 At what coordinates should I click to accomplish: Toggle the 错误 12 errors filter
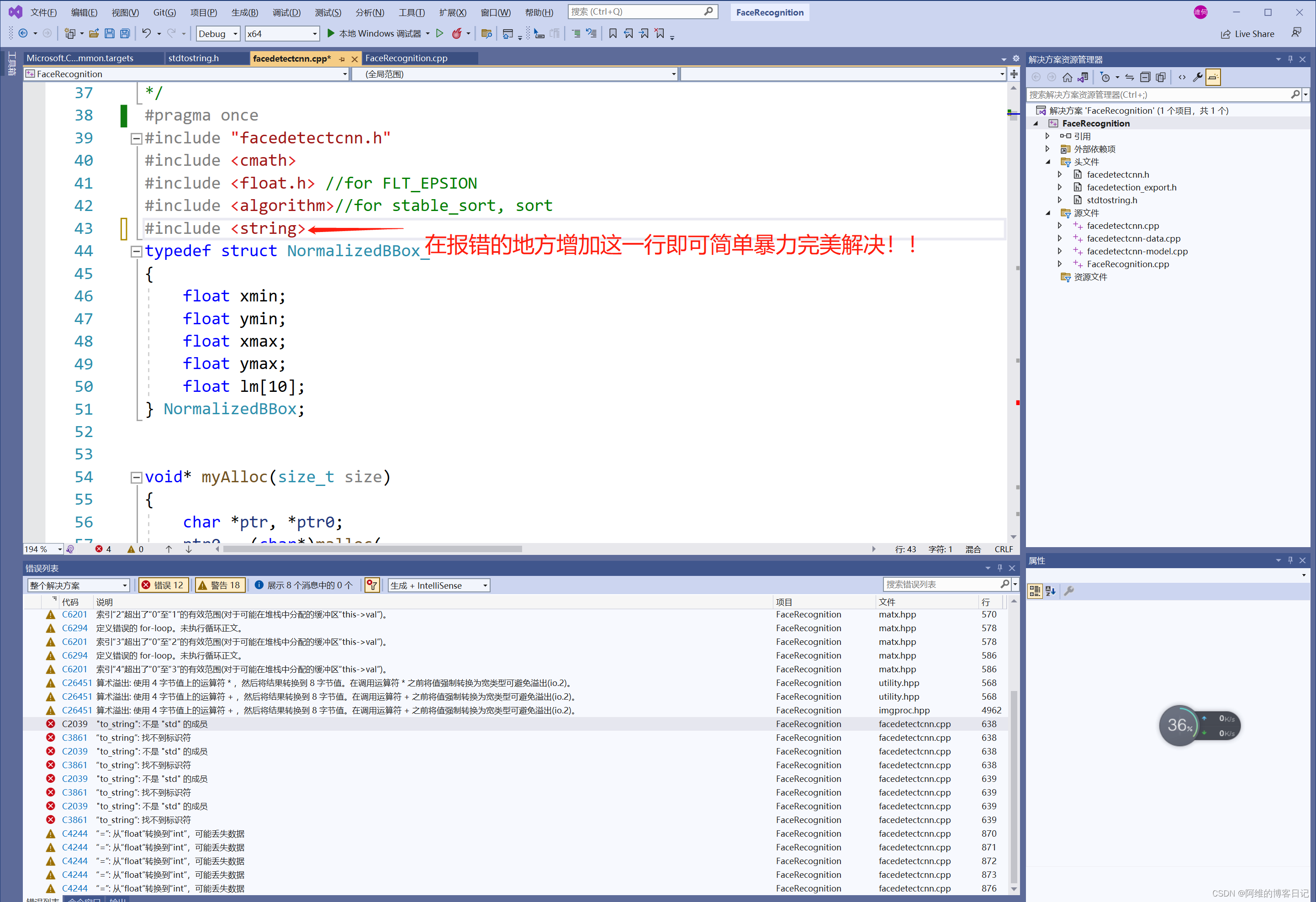[163, 585]
